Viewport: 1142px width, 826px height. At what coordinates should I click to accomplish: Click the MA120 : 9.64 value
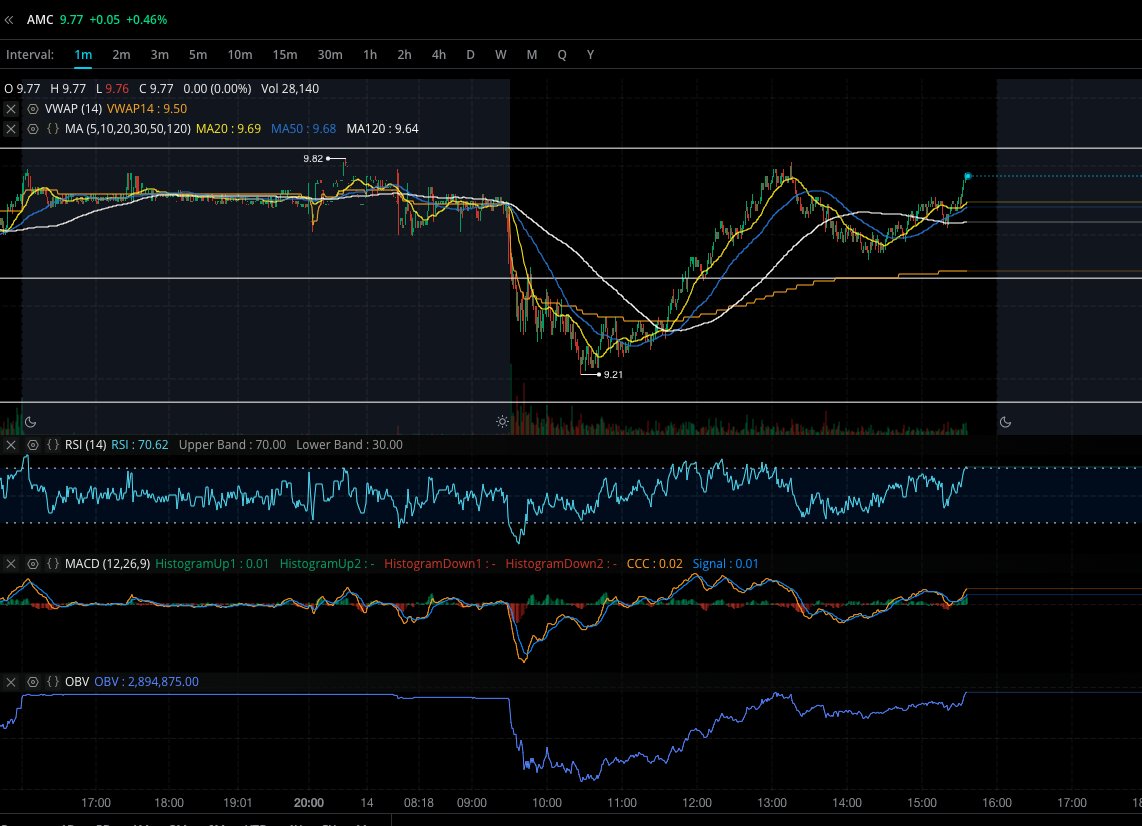point(382,129)
